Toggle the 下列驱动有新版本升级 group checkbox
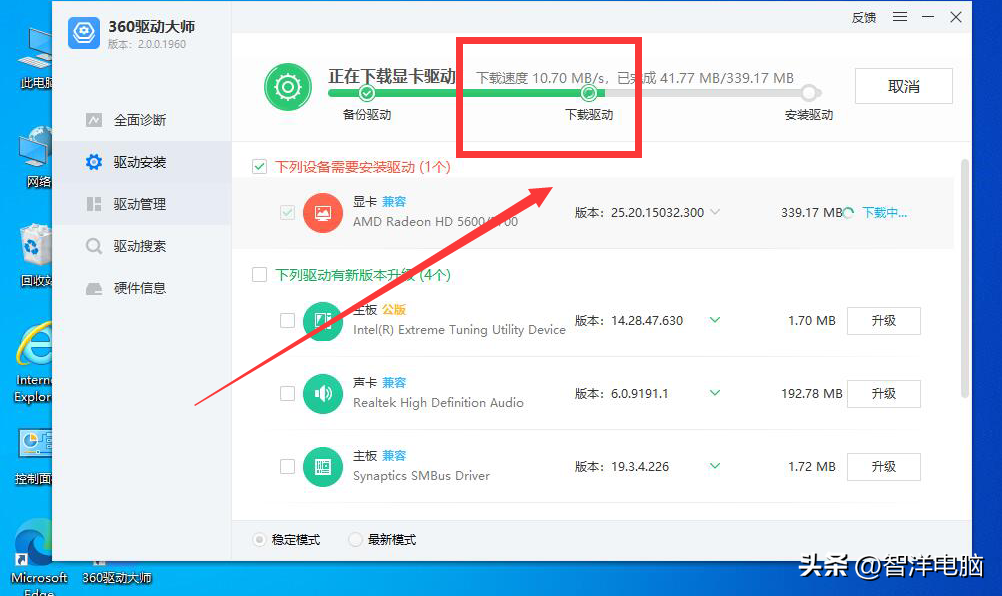Viewport: 1002px width, 596px height. tap(259, 275)
